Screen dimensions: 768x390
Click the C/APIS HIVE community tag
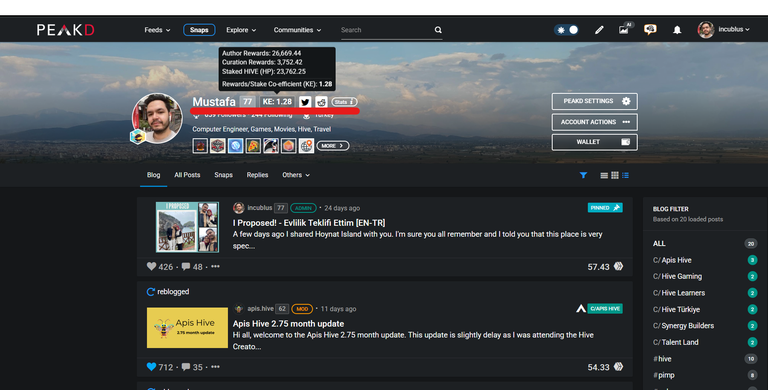coord(605,309)
